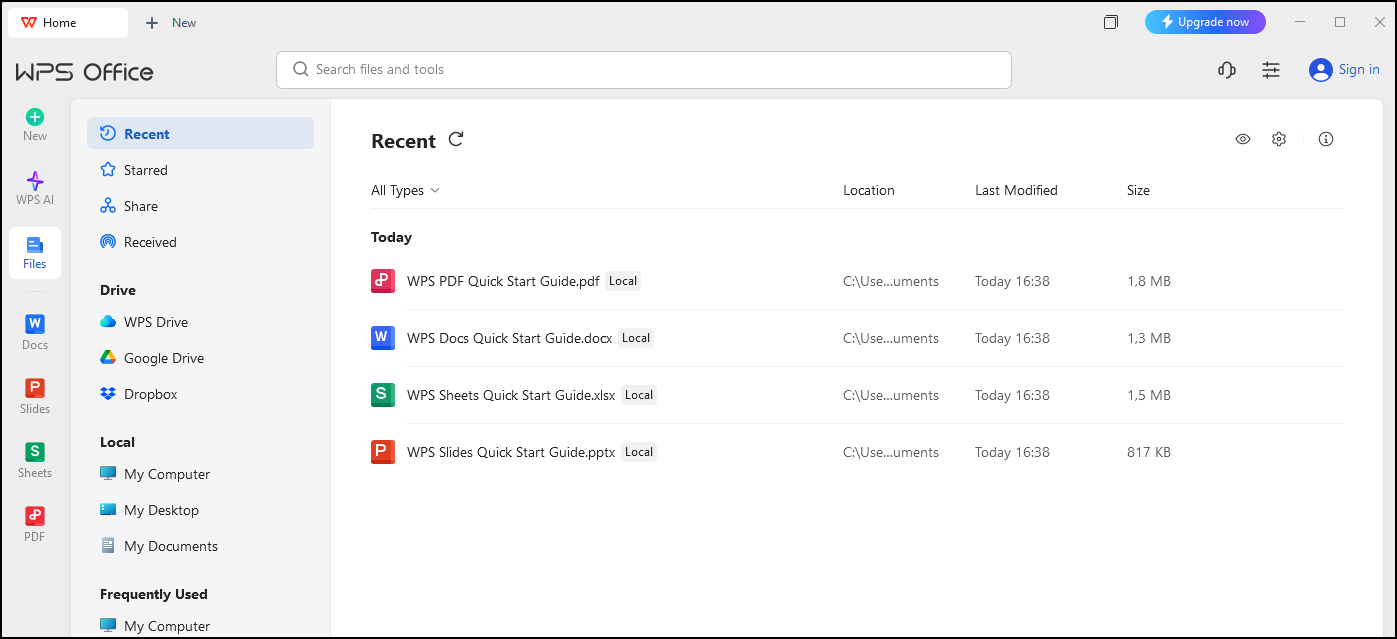
Task: Open the Received section
Action: pyautogui.click(x=150, y=241)
